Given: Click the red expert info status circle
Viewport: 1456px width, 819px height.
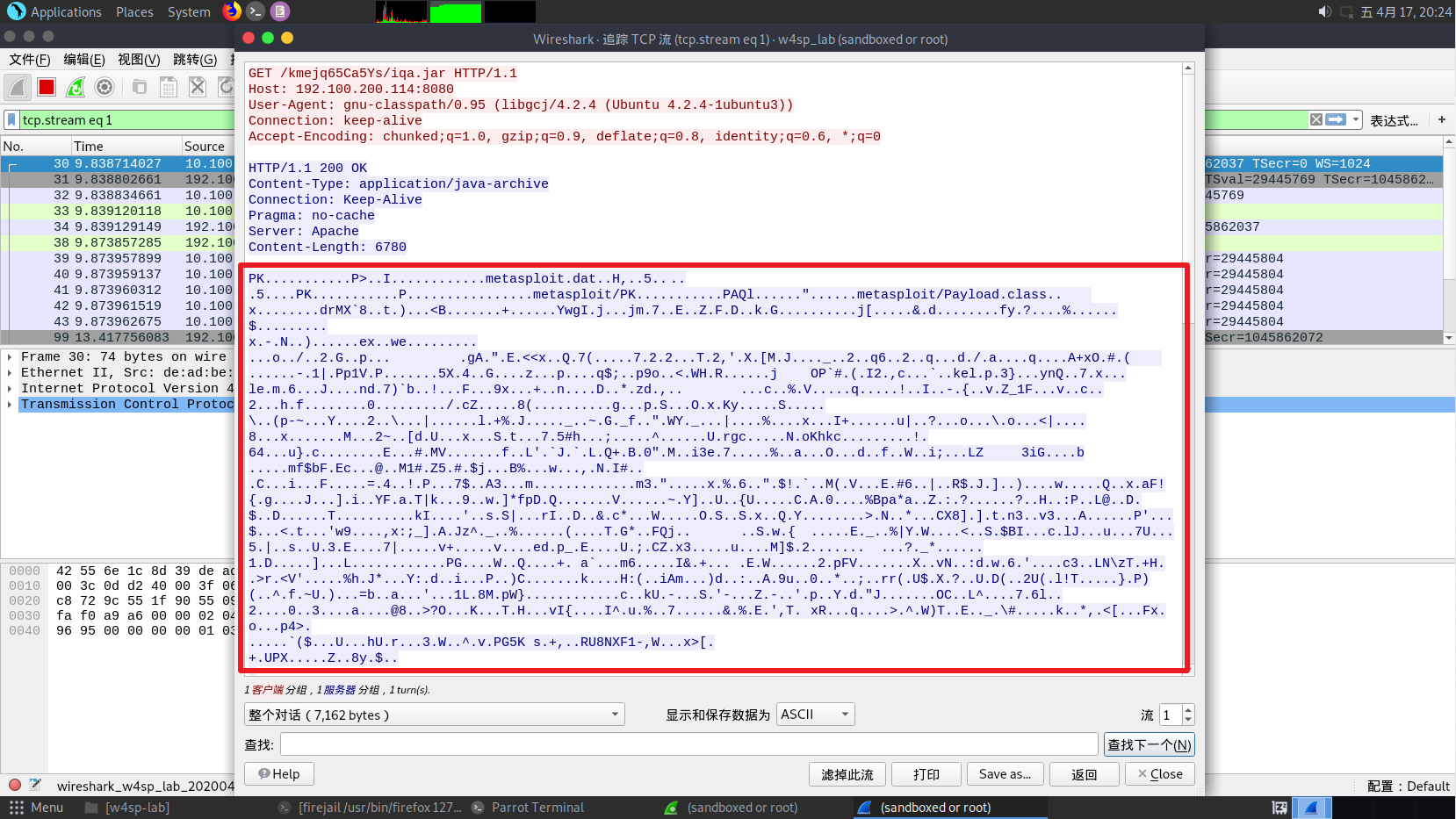Looking at the screenshot, I should point(15,785).
